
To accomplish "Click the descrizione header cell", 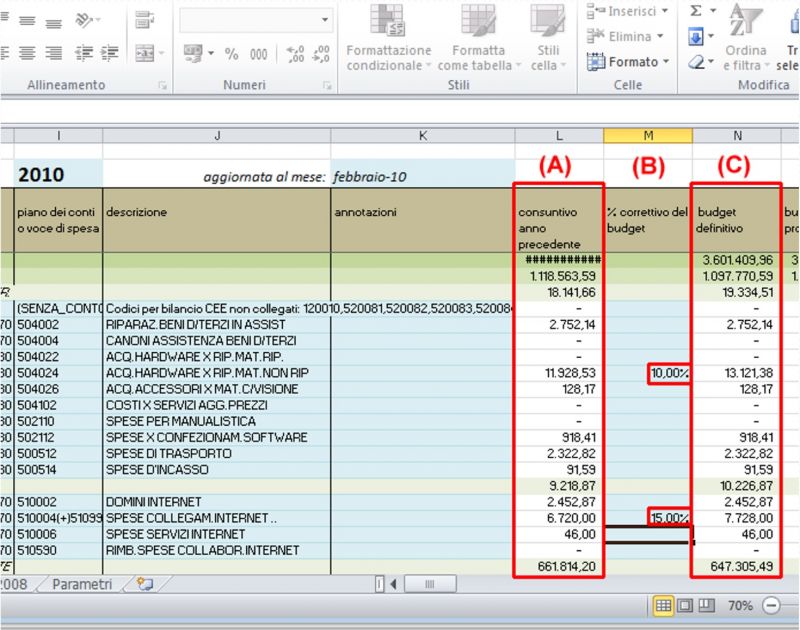I will (x=217, y=220).
